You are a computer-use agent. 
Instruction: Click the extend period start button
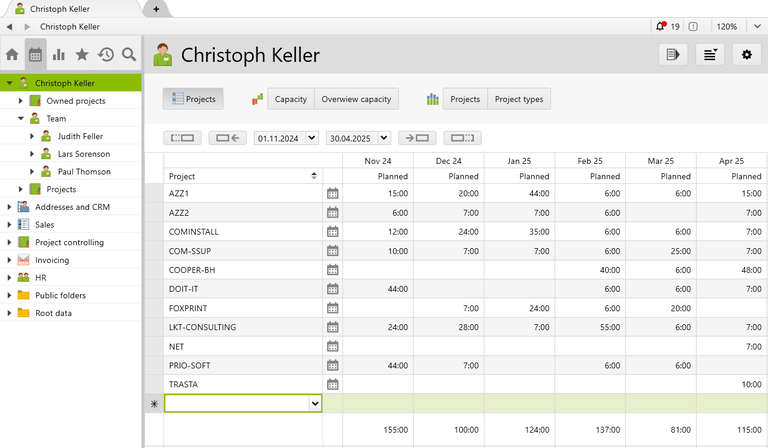point(182,138)
